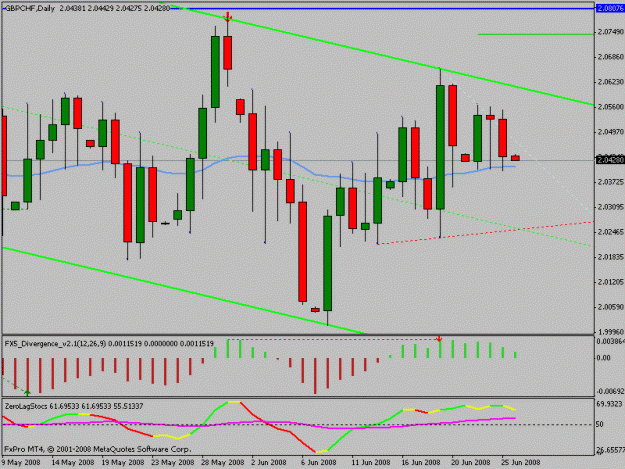The height and width of the screenshot is (469, 625).
Task: Select the blue horizontal line at chart top
Action: point(383,8)
